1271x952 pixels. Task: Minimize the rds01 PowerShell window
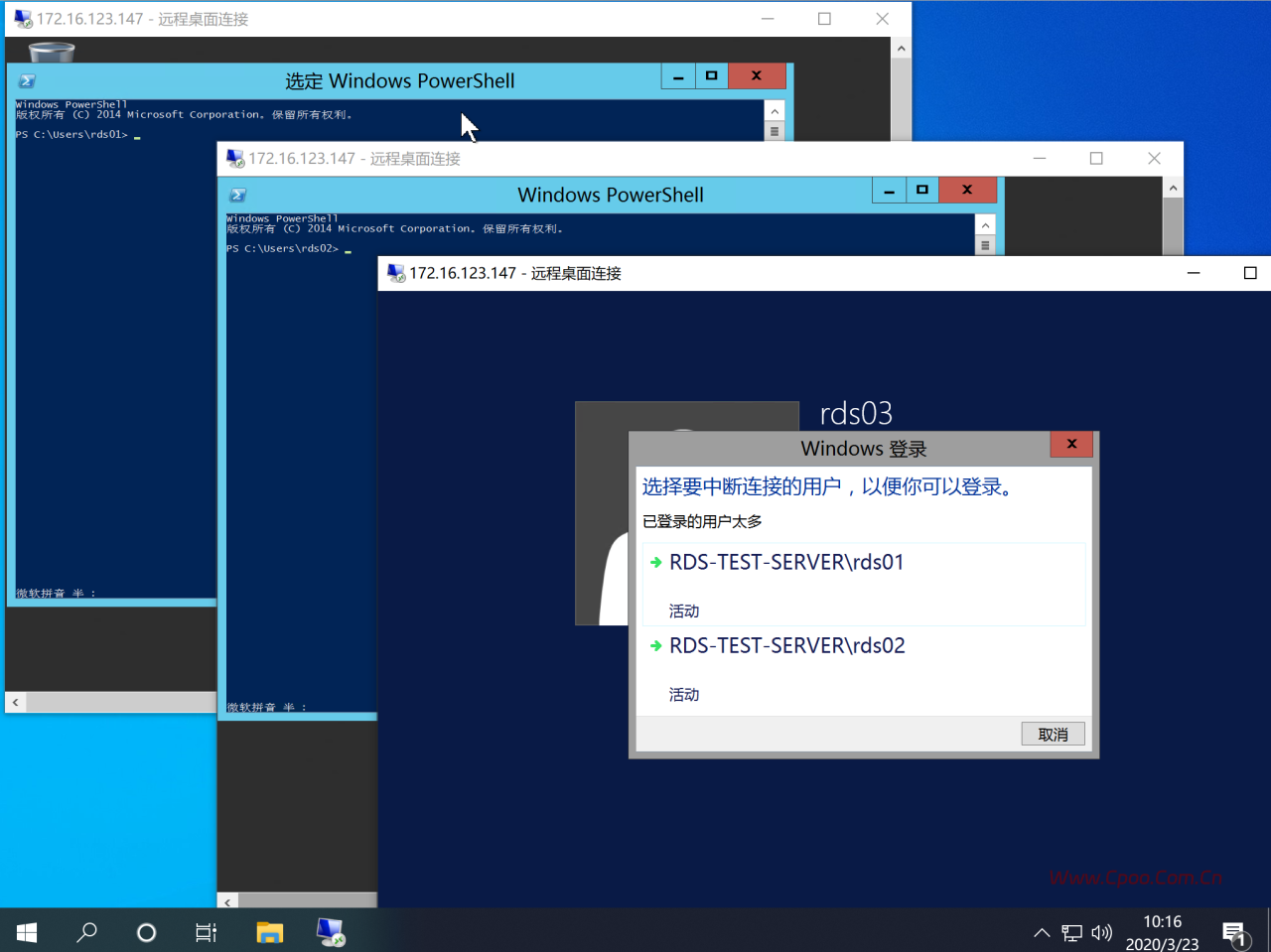click(x=678, y=76)
